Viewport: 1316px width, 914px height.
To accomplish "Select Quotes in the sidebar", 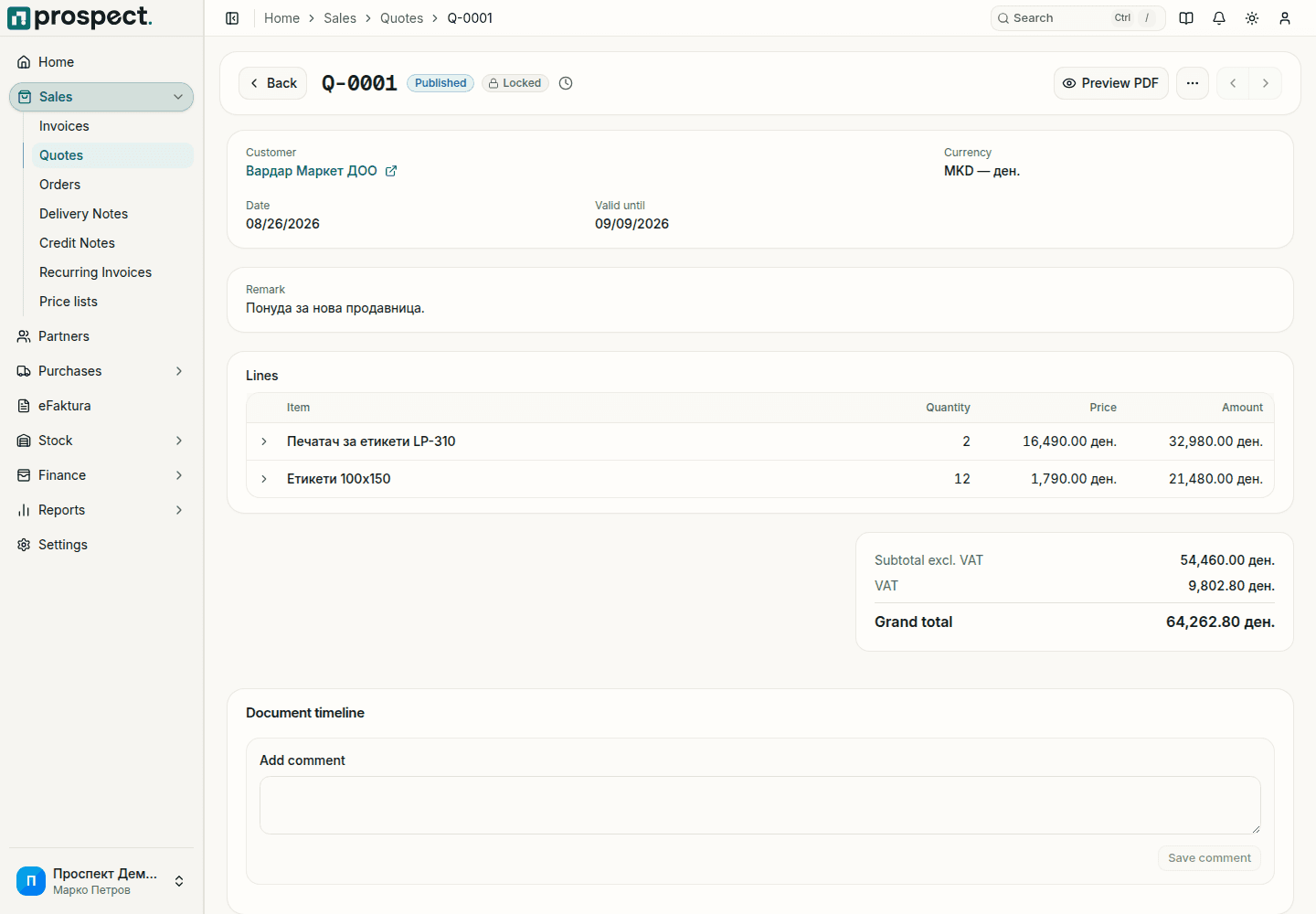I will click(x=112, y=155).
